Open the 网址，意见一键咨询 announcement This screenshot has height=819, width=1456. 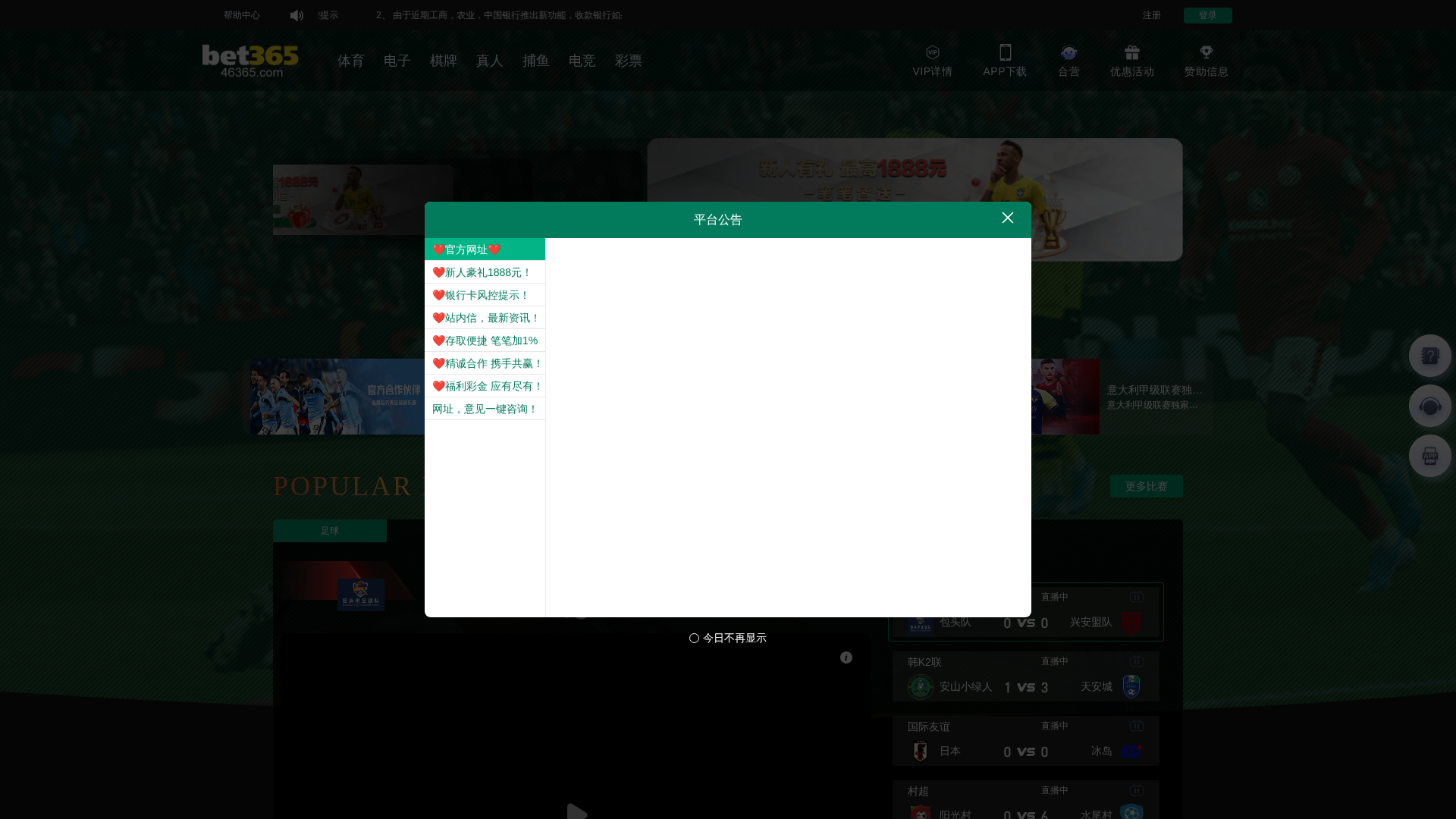pos(485,409)
